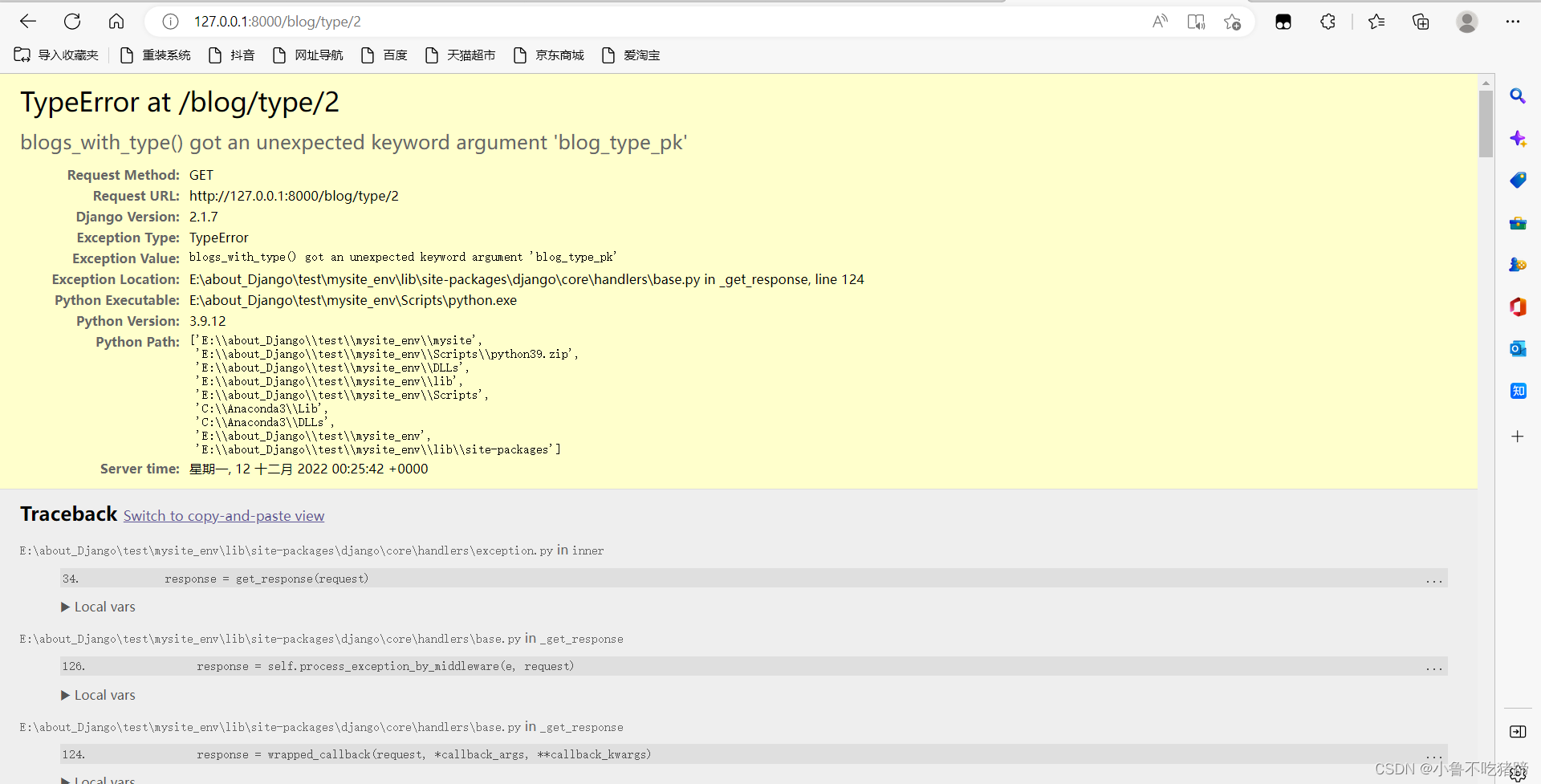
Task: Open sidebar Copilot sparkle icon
Action: click(1518, 139)
